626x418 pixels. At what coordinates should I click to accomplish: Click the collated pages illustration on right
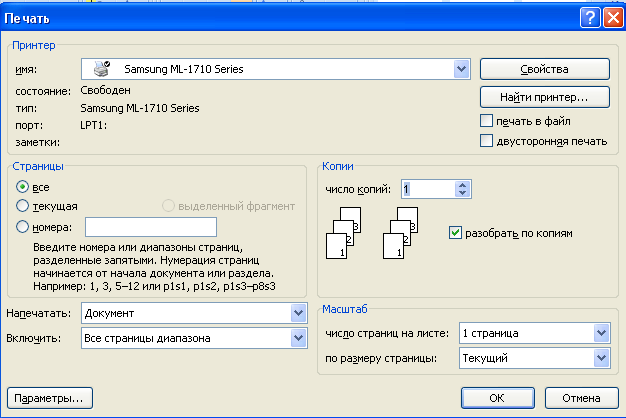pyautogui.click(x=400, y=233)
